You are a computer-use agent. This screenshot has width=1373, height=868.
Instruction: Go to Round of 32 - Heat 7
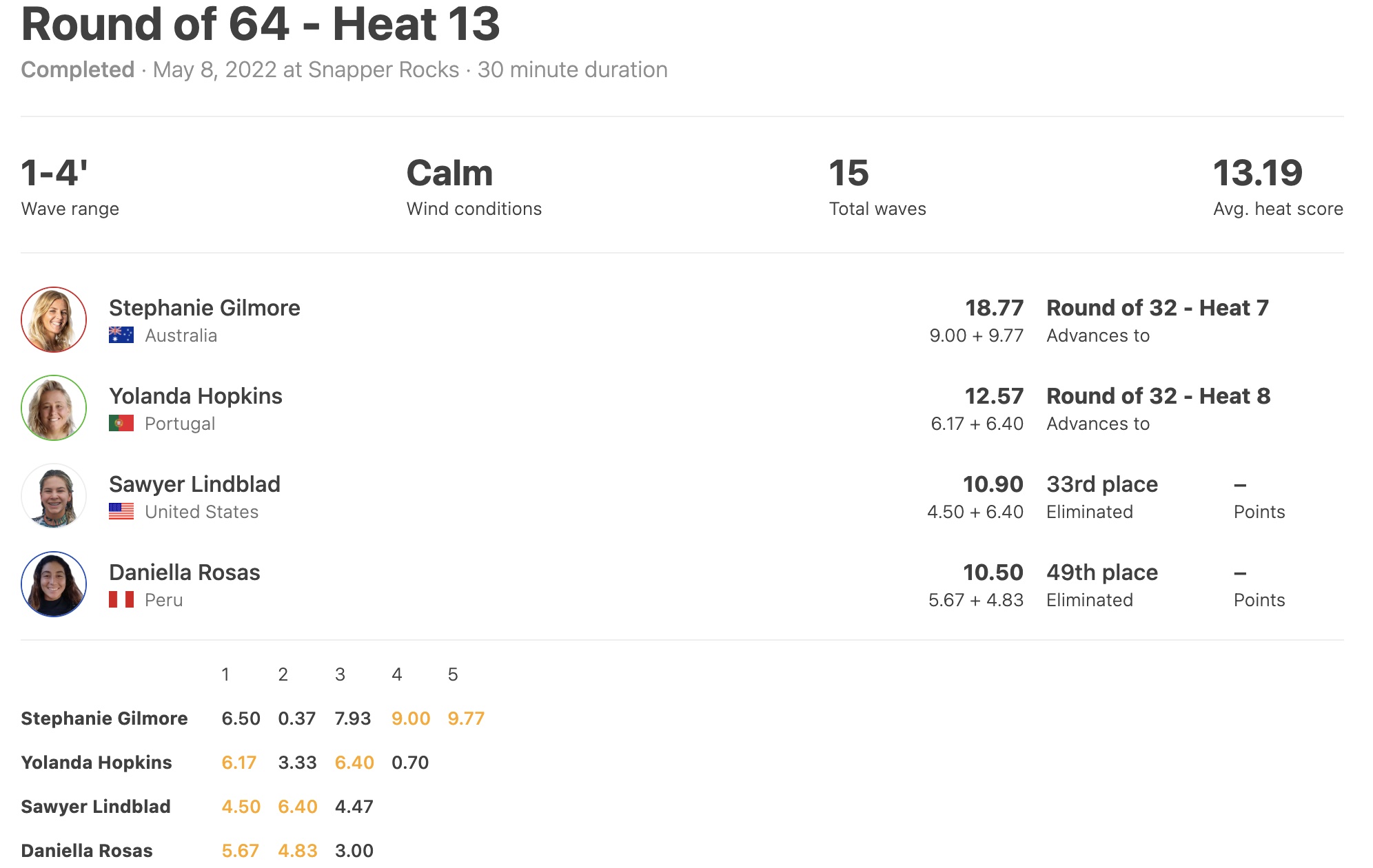tap(1157, 308)
